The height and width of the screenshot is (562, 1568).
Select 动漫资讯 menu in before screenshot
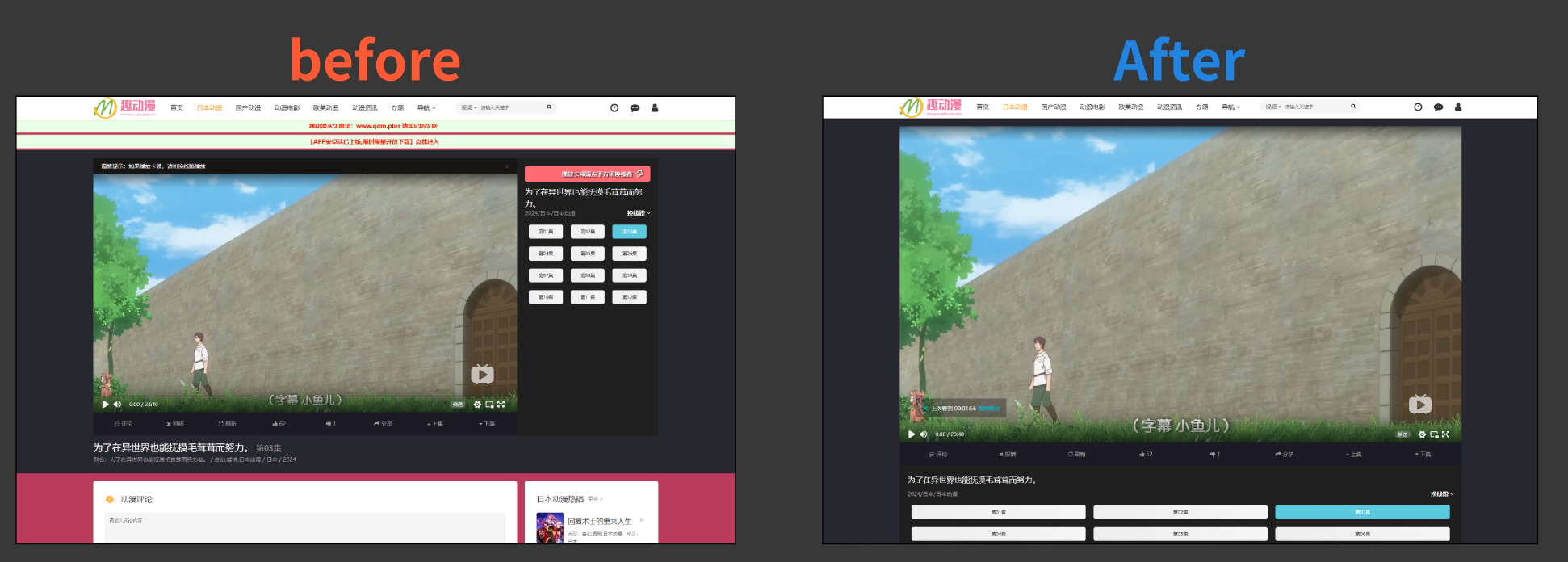pos(364,107)
